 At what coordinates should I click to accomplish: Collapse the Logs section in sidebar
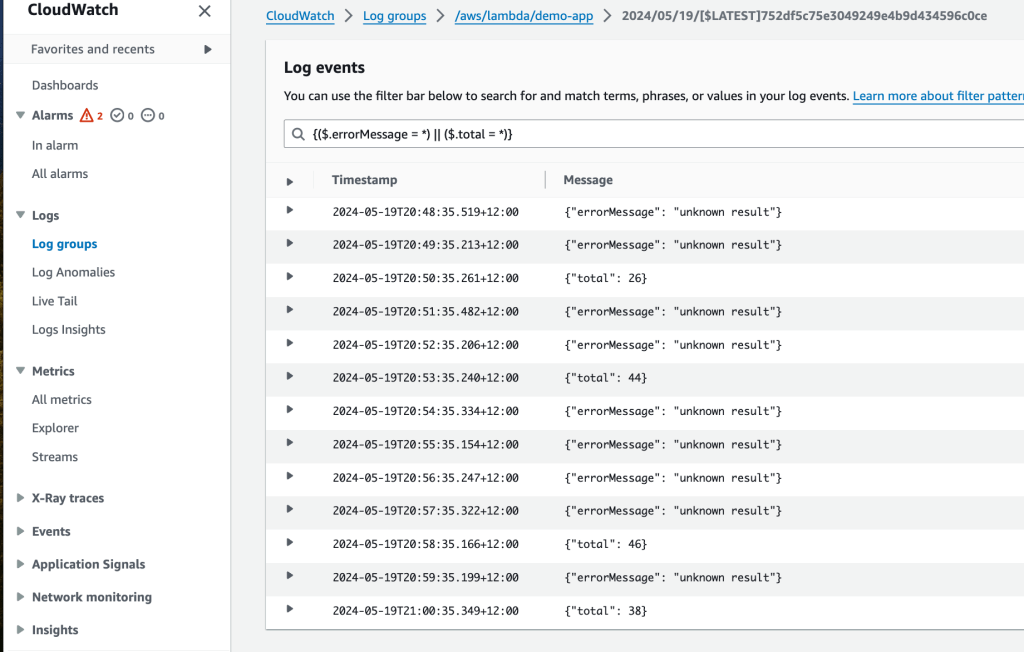[x=21, y=215]
